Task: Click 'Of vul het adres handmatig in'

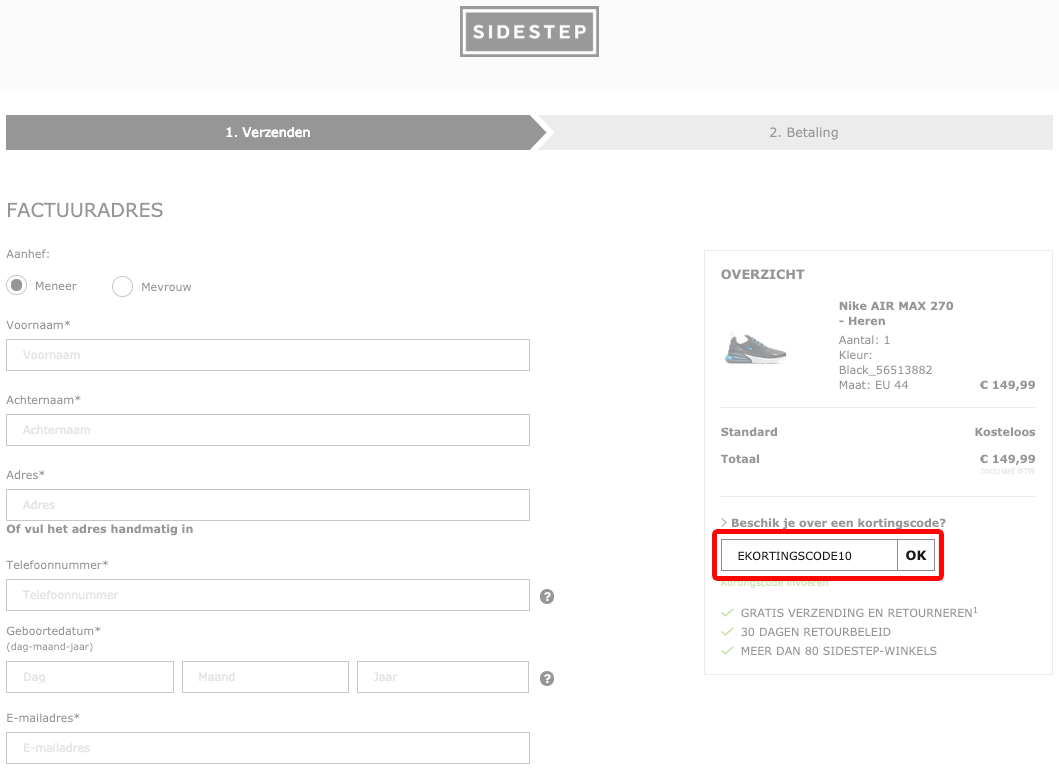Action: point(100,529)
